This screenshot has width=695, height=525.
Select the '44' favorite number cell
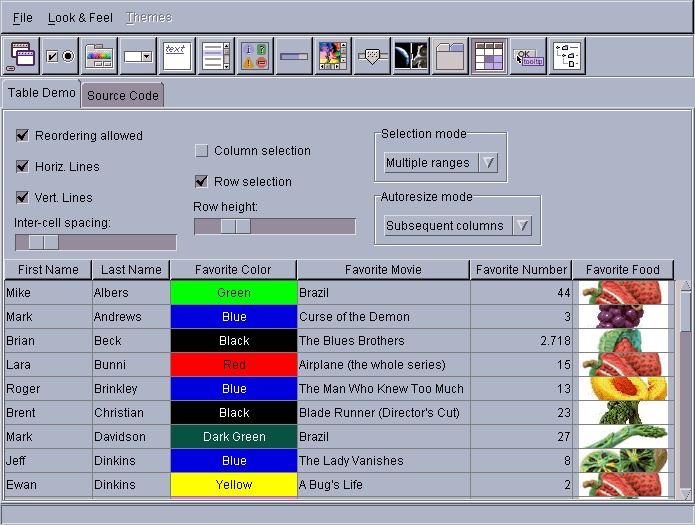(521, 293)
